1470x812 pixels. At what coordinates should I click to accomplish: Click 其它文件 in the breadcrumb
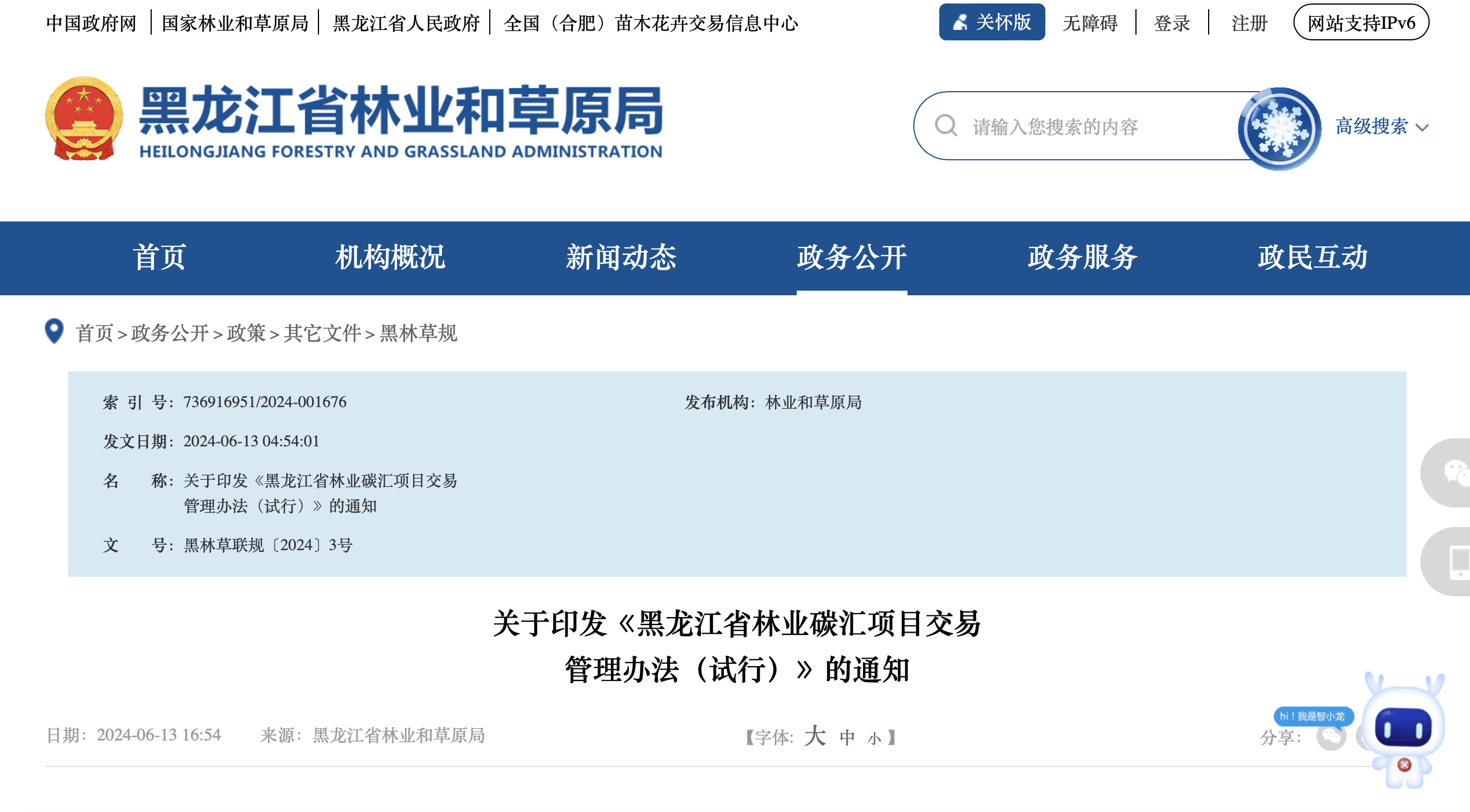pos(322,333)
